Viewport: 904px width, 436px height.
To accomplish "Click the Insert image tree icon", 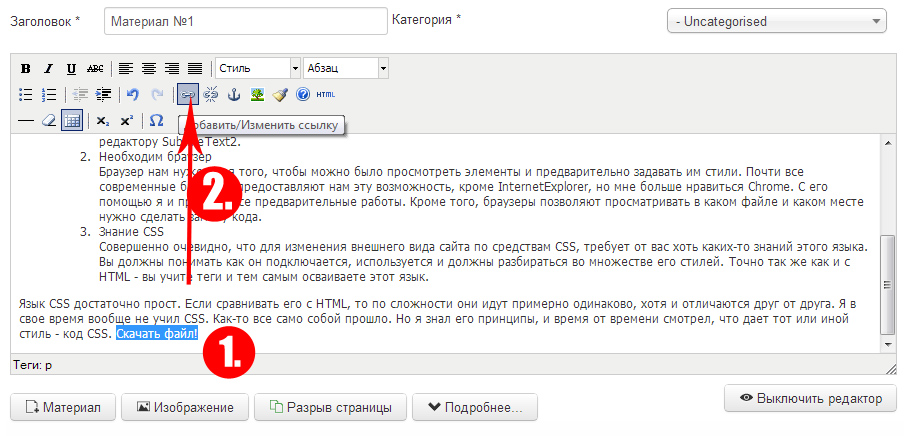I will click(x=257, y=95).
